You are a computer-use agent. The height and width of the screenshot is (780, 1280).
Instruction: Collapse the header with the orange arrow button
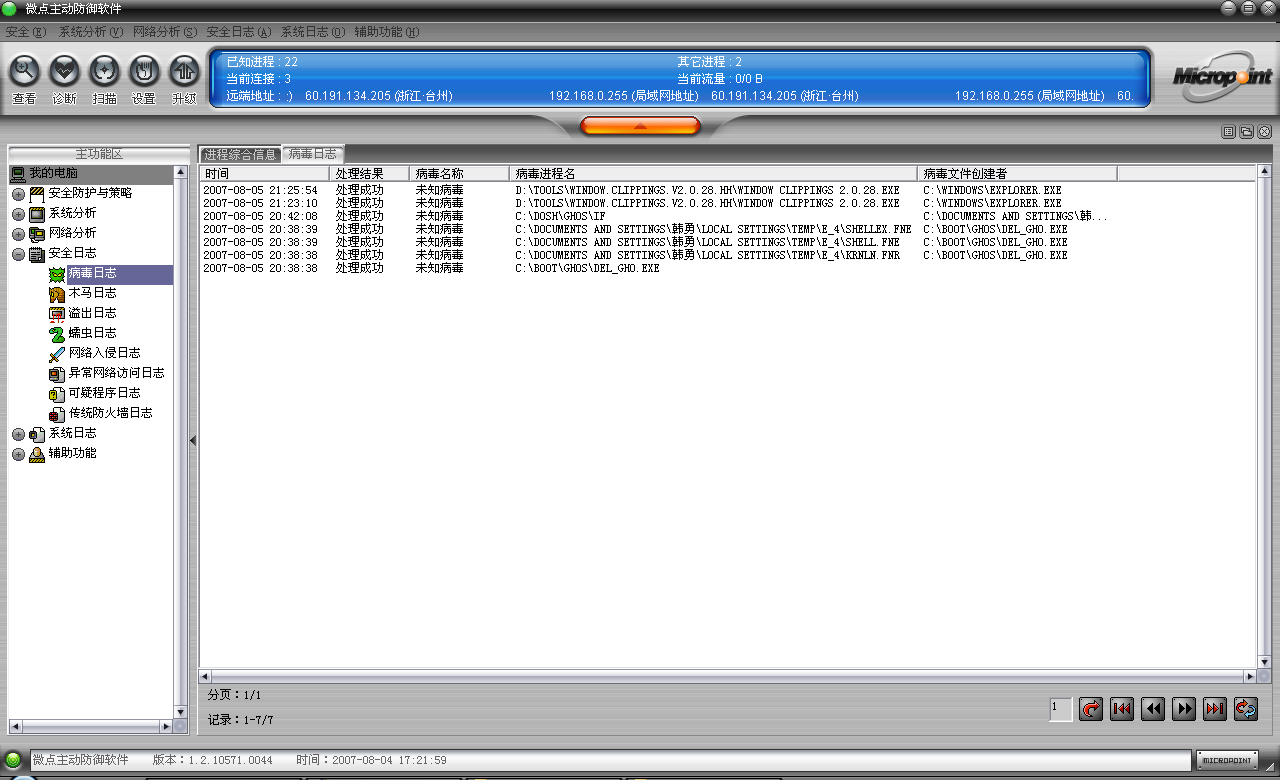coord(640,126)
